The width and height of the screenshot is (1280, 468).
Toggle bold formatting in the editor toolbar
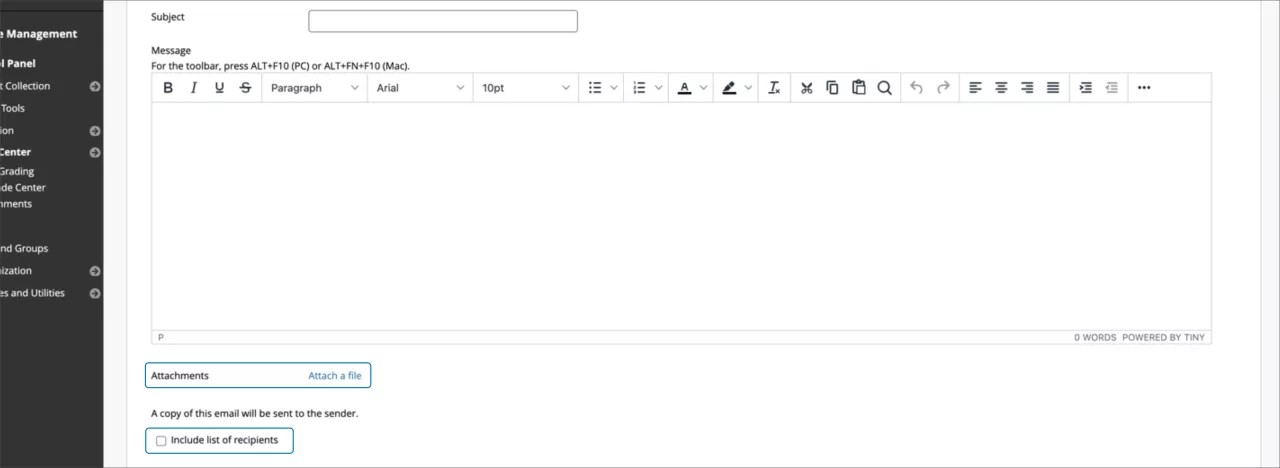pyautogui.click(x=168, y=88)
